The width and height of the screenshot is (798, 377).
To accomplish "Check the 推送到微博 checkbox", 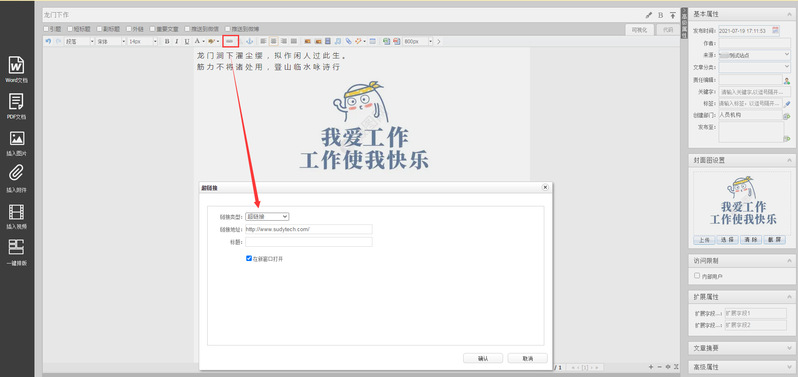I will (227, 29).
